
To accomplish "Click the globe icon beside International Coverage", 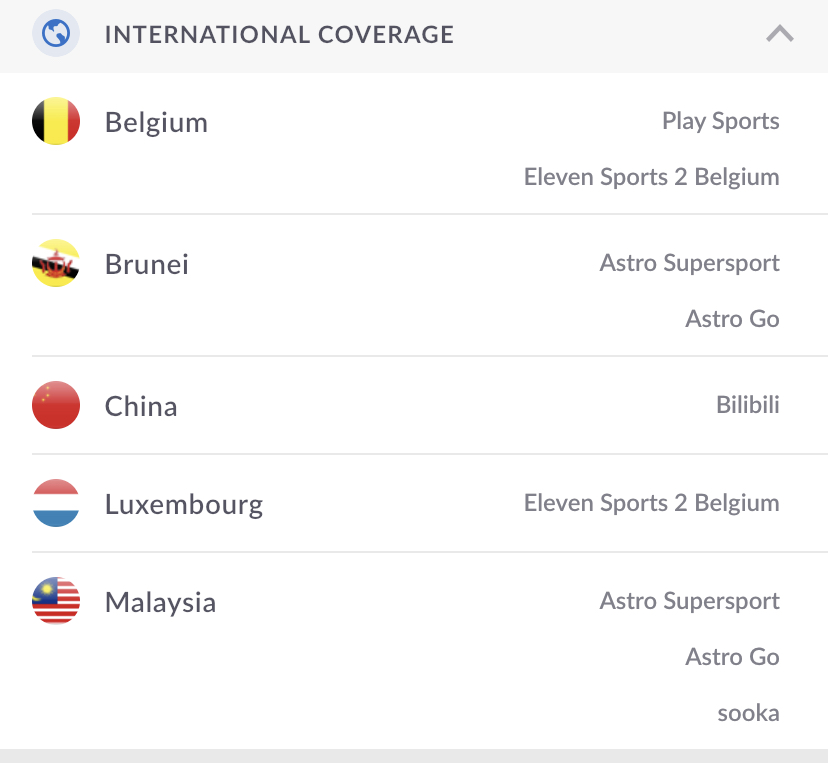I will pos(56,35).
